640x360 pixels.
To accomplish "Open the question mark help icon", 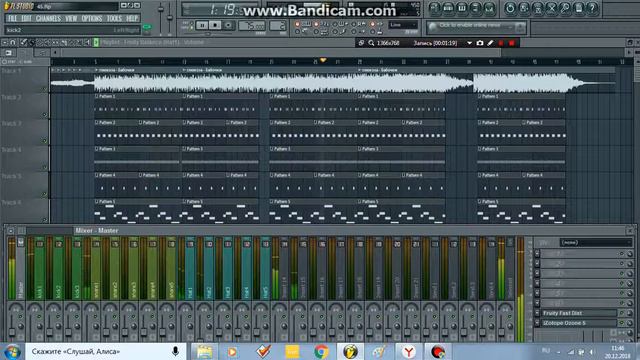I will pos(593,8).
